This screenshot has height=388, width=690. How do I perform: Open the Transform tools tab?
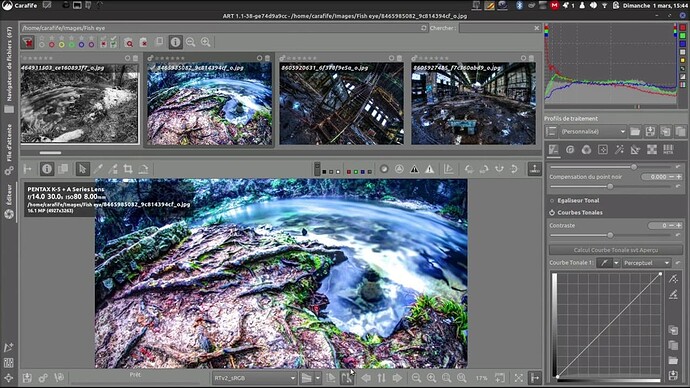(635, 150)
